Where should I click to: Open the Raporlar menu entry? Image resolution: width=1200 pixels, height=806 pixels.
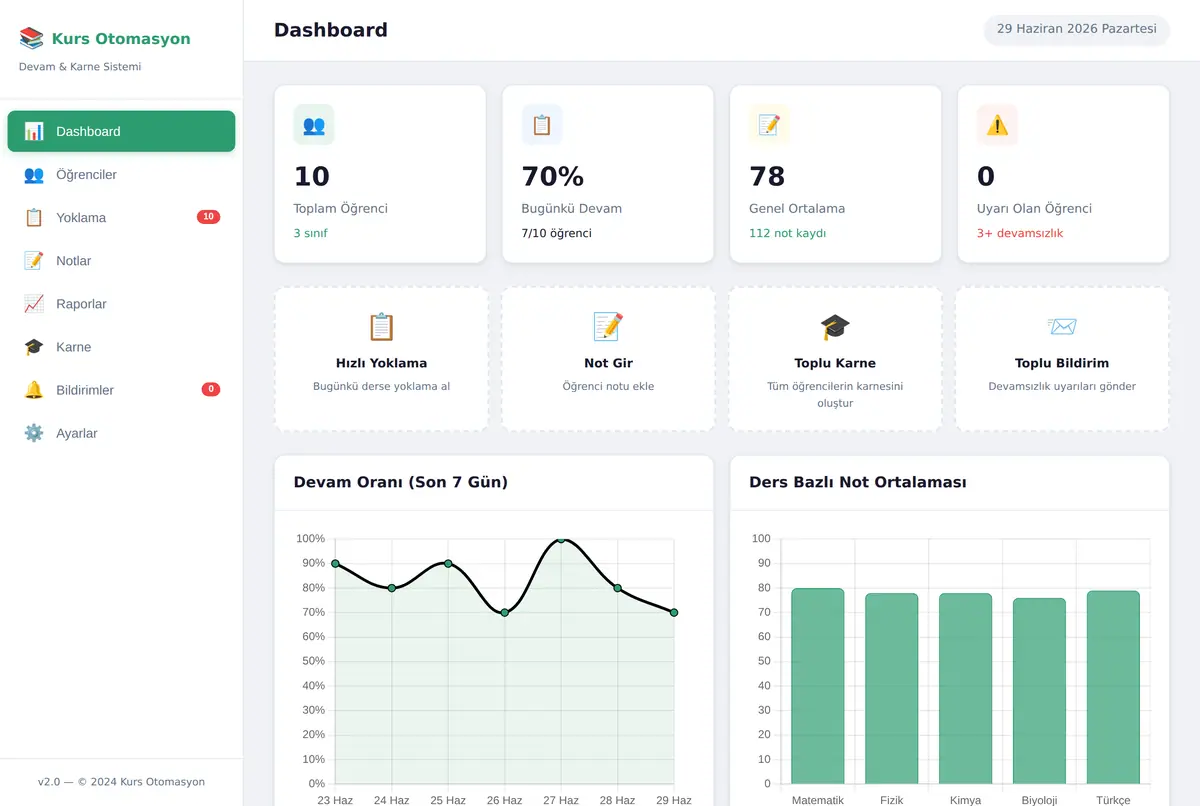(x=121, y=303)
